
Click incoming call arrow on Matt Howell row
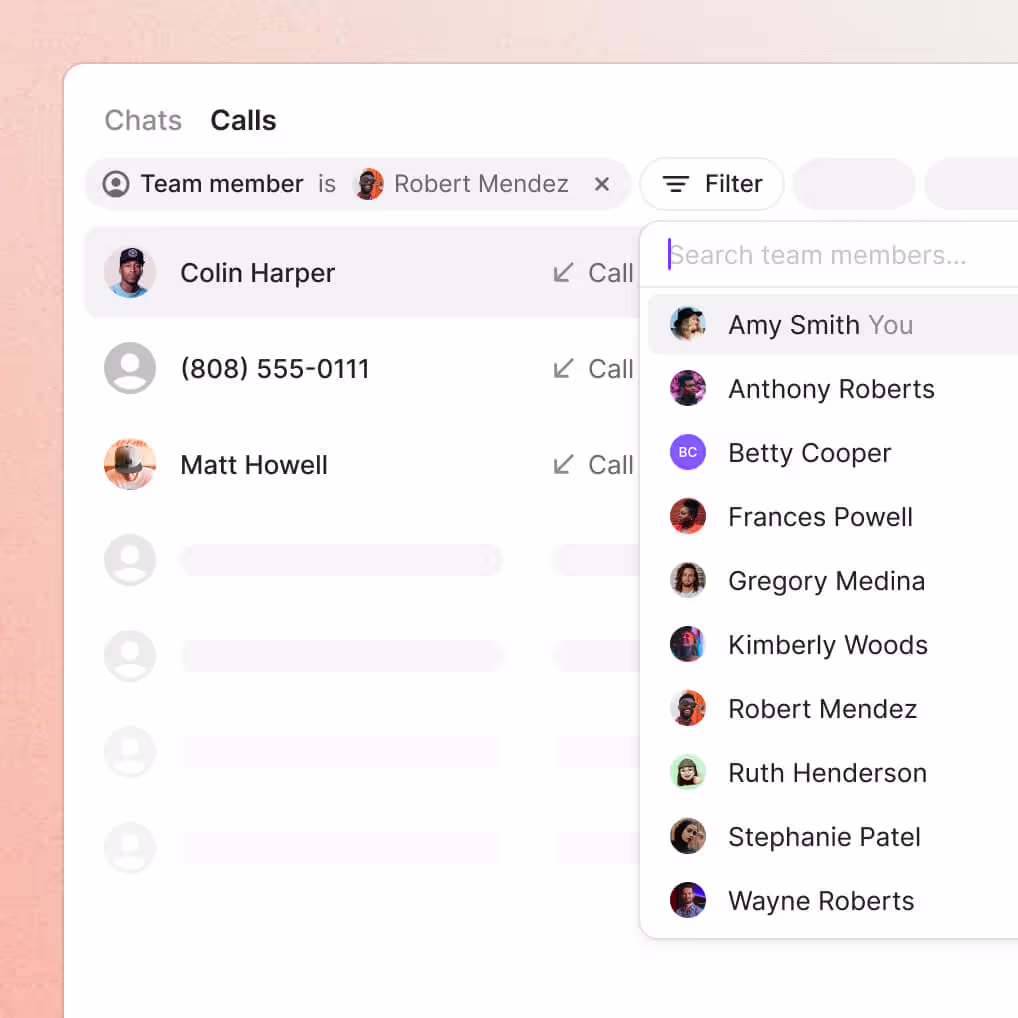[x=564, y=465]
